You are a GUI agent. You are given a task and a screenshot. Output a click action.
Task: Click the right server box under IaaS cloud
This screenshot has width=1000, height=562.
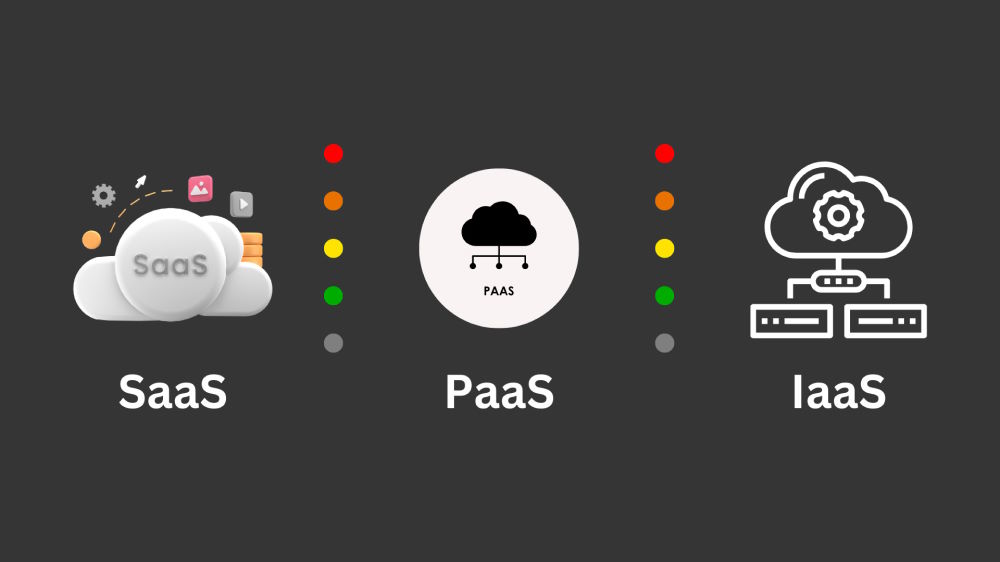(x=885, y=321)
